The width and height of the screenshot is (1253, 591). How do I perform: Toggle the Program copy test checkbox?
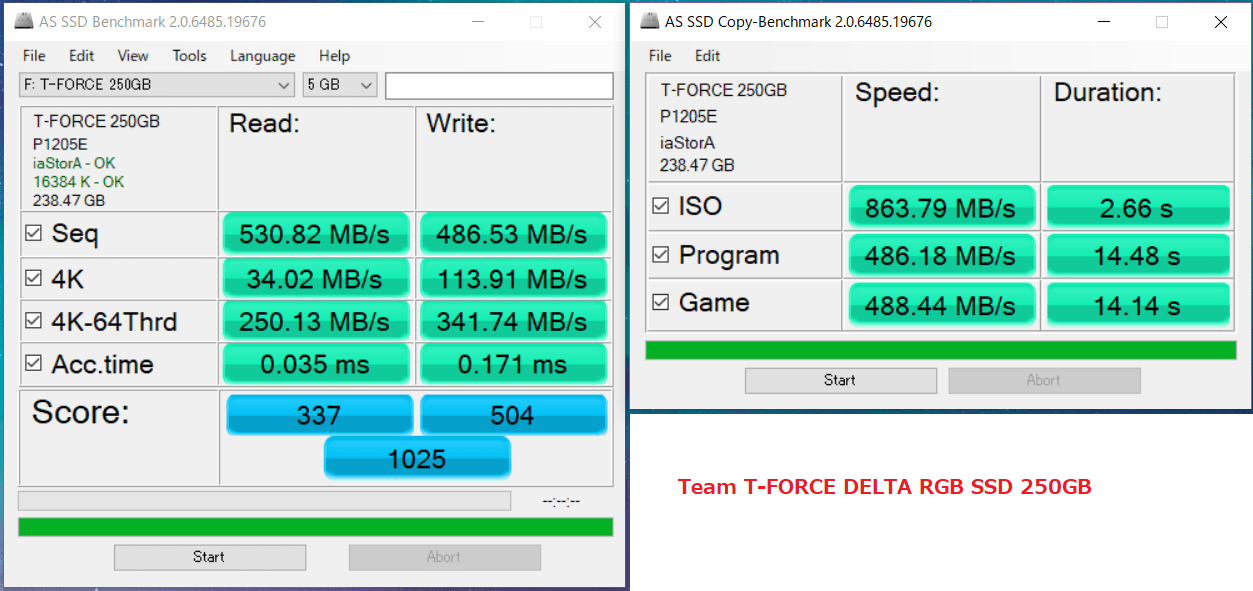click(x=660, y=255)
